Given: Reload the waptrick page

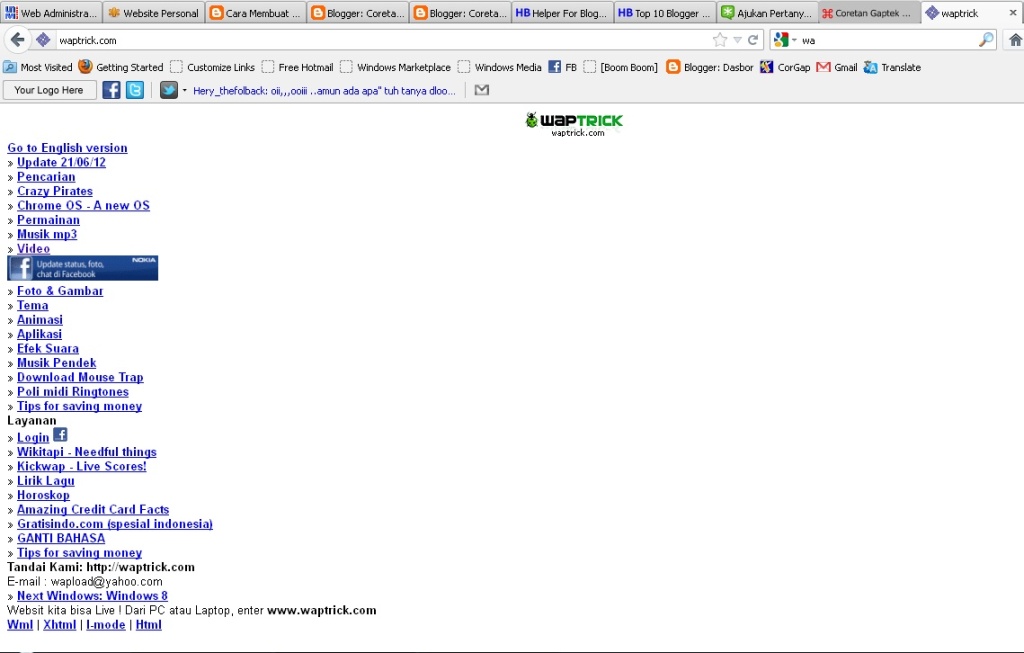Looking at the screenshot, I should point(753,40).
